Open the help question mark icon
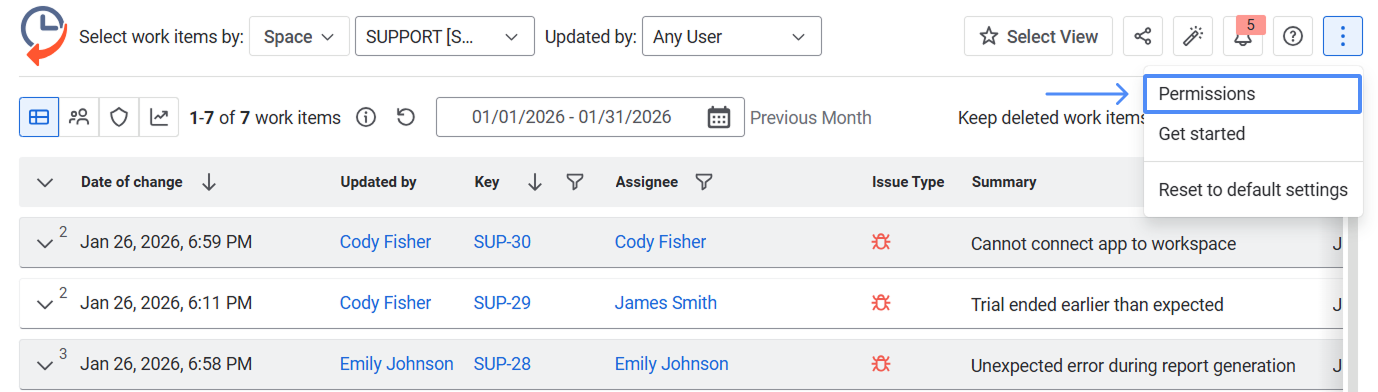This screenshot has width=1378, height=392. click(1293, 36)
